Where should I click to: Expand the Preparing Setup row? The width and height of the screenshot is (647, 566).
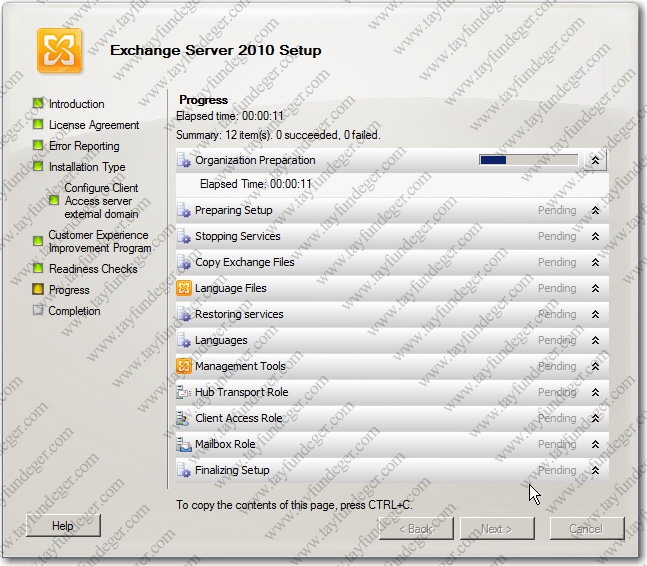point(595,210)
